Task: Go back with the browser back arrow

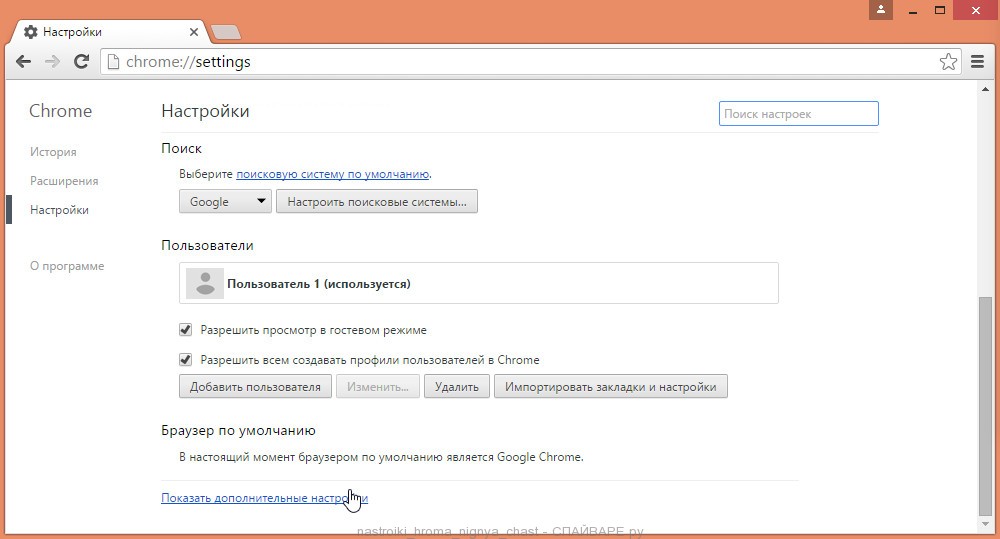Action: point(24,62)
